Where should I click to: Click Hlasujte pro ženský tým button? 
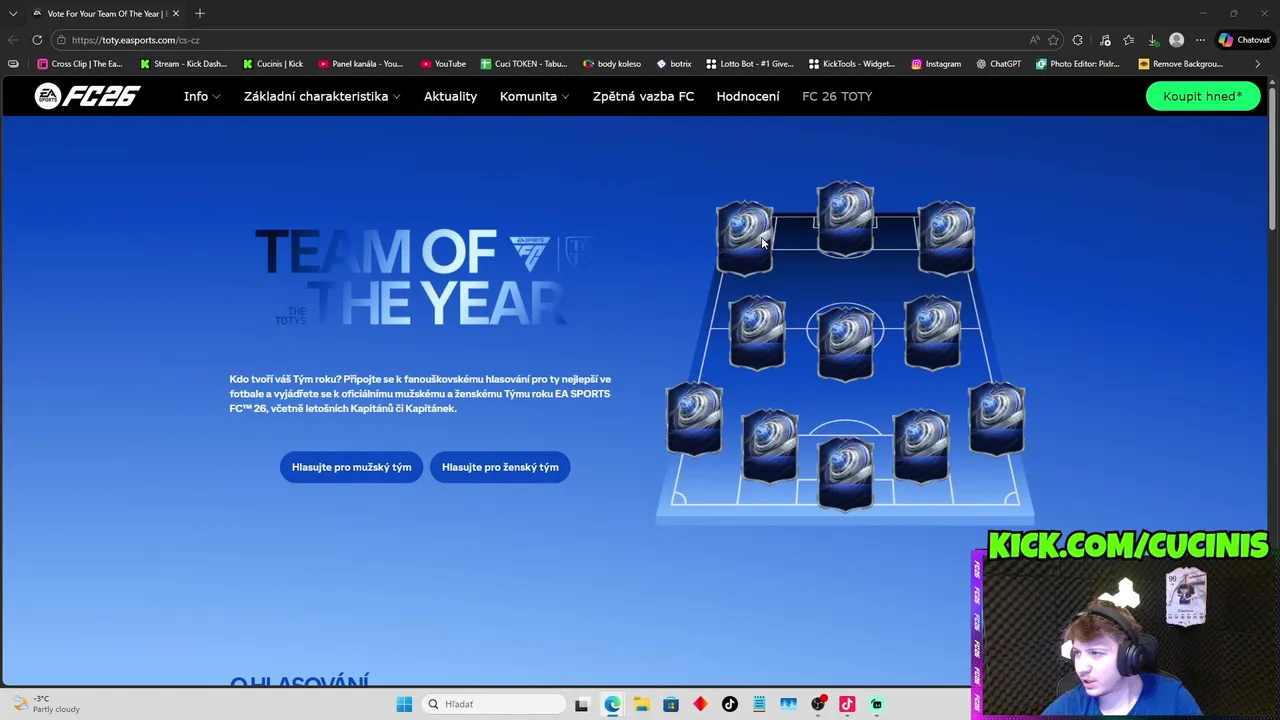tap(500, 467)
